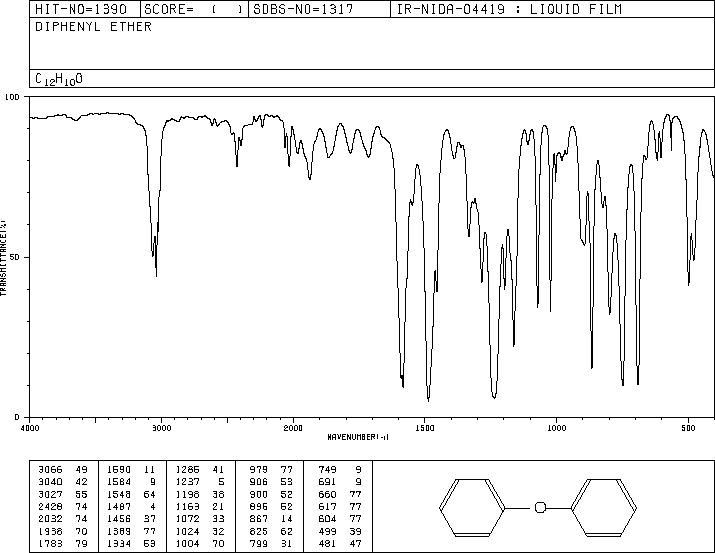The width and height of the screenshot is (715, 553).
Task: Click the 1004 peak entry
Action: [200, 543]
